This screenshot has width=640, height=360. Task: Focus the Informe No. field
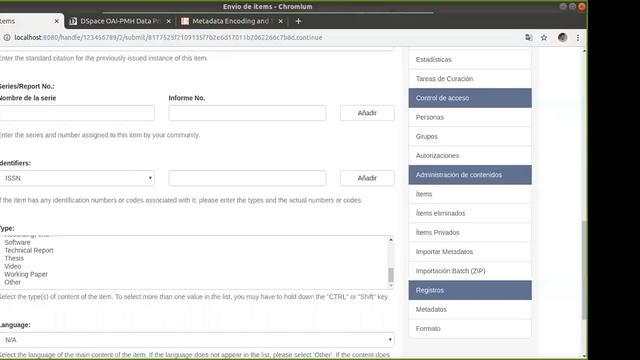click(247, 113)
